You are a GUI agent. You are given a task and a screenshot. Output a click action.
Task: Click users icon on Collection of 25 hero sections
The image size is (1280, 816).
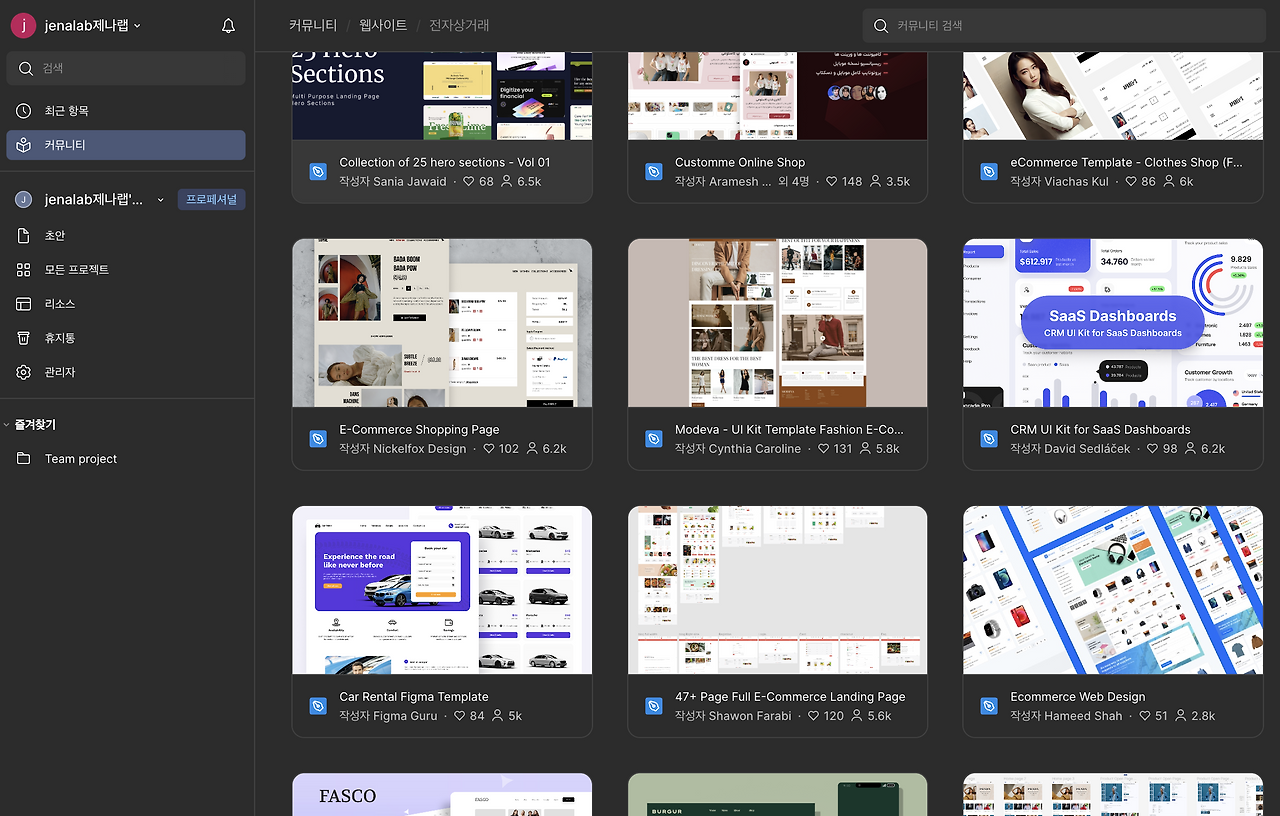click(506, 182)
